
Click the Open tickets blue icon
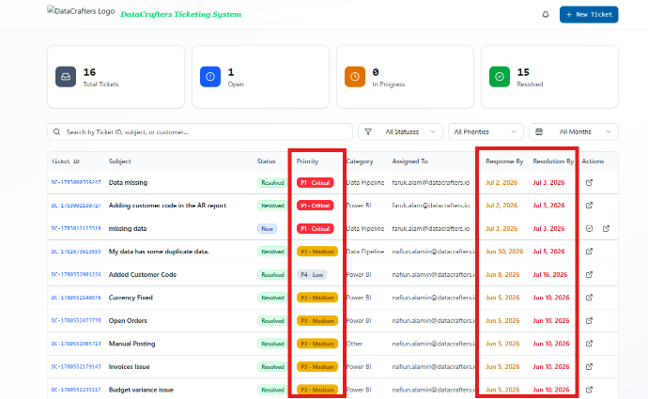pyautogui.click(x=210, y=76)
